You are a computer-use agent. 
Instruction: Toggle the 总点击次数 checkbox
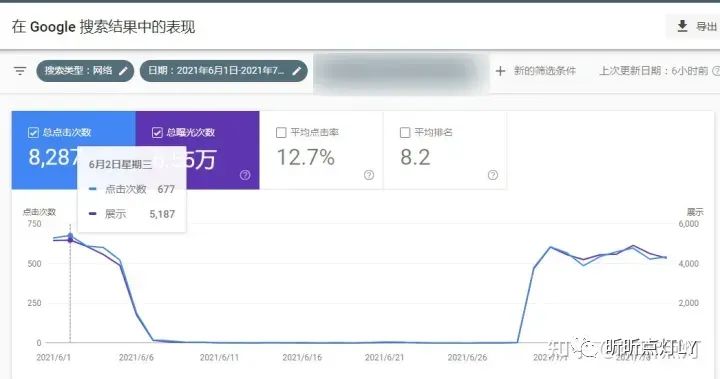[33, 133]
